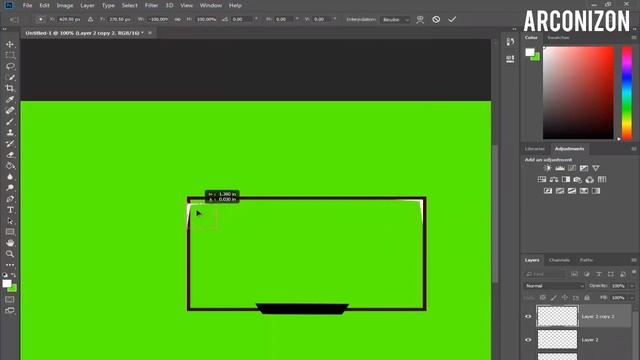
Task: Open Edit Toolbar three-dots button
Action: (x=10, y=264)
